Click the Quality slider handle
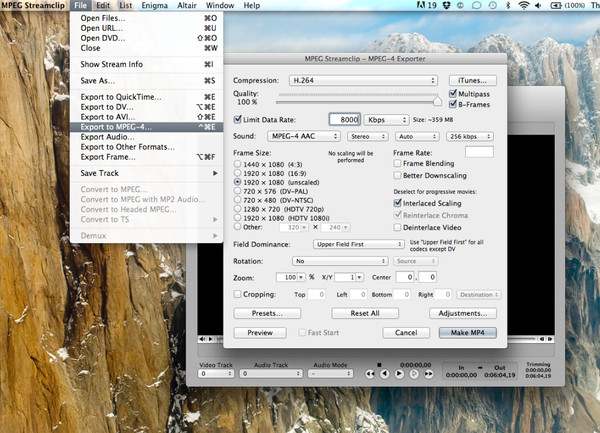This screenshot has width=600, height=433. coord(437,101)
